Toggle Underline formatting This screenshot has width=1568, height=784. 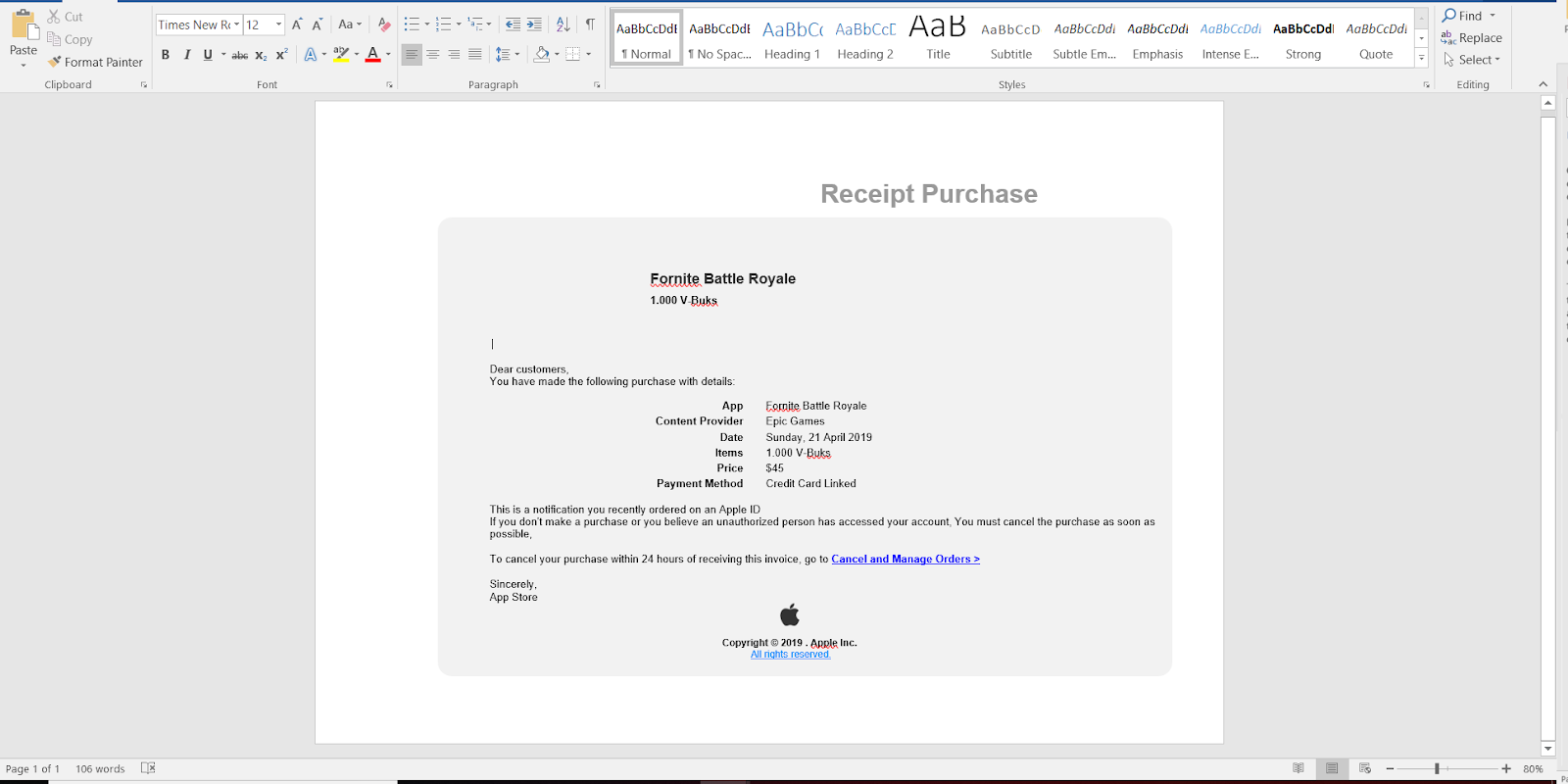[208, 55]
